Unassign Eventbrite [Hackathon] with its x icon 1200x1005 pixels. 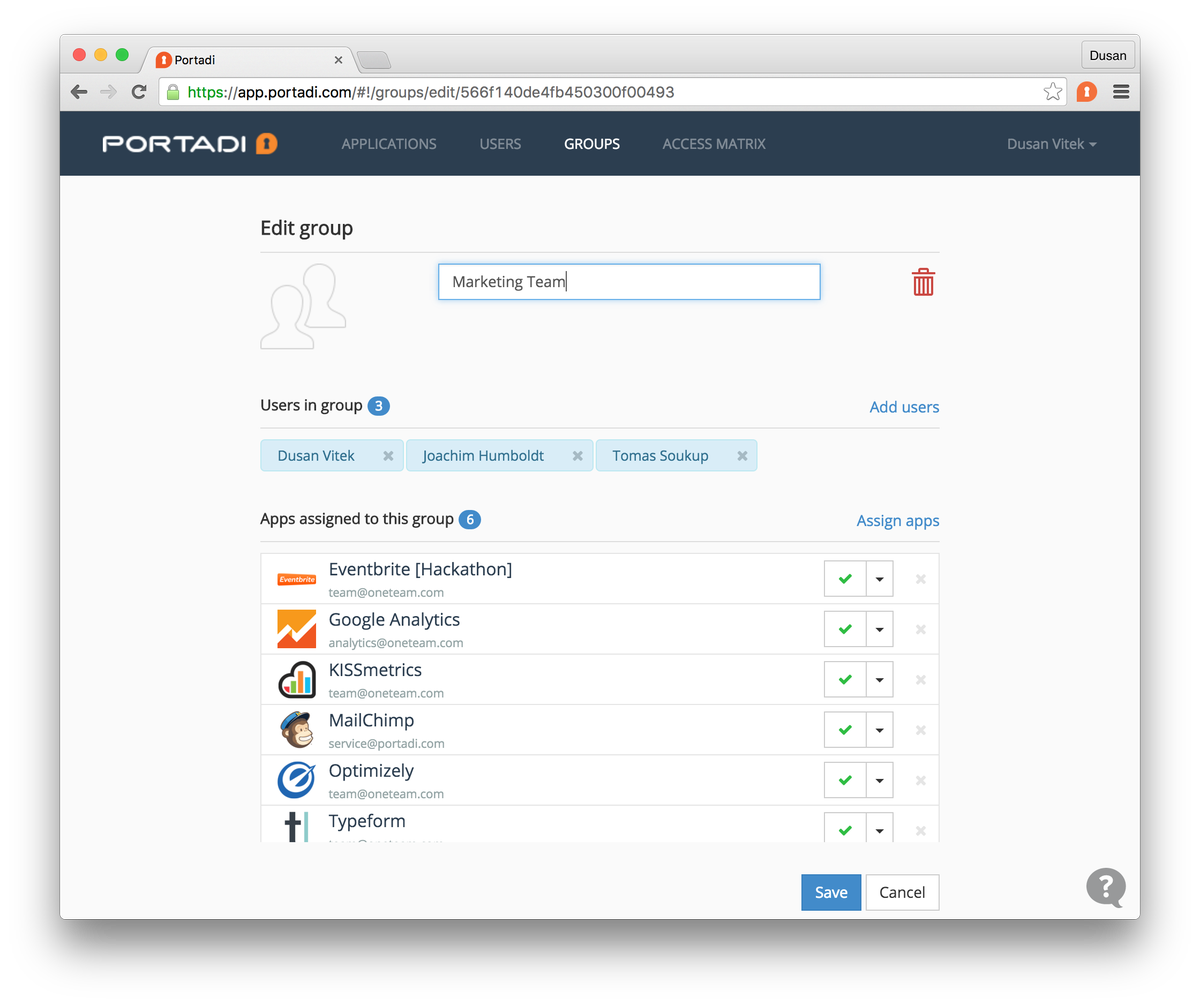point(921,579)
